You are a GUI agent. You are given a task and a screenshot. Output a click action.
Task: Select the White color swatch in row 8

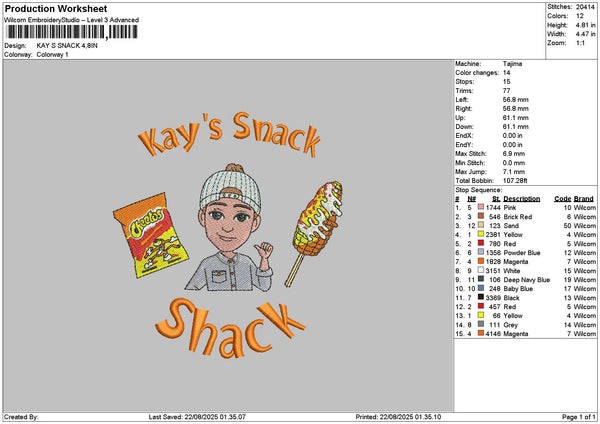pos(481,270)
